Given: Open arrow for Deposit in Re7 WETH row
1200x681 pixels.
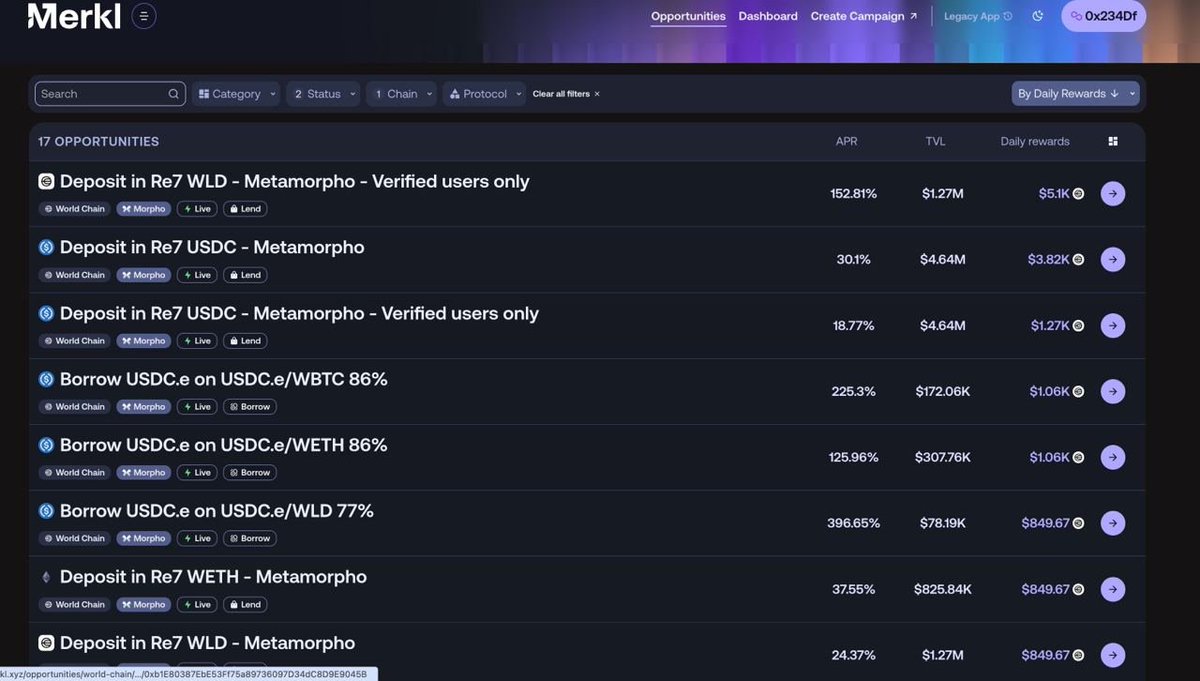Looking at the screenshot, I should click(1113, 589).
